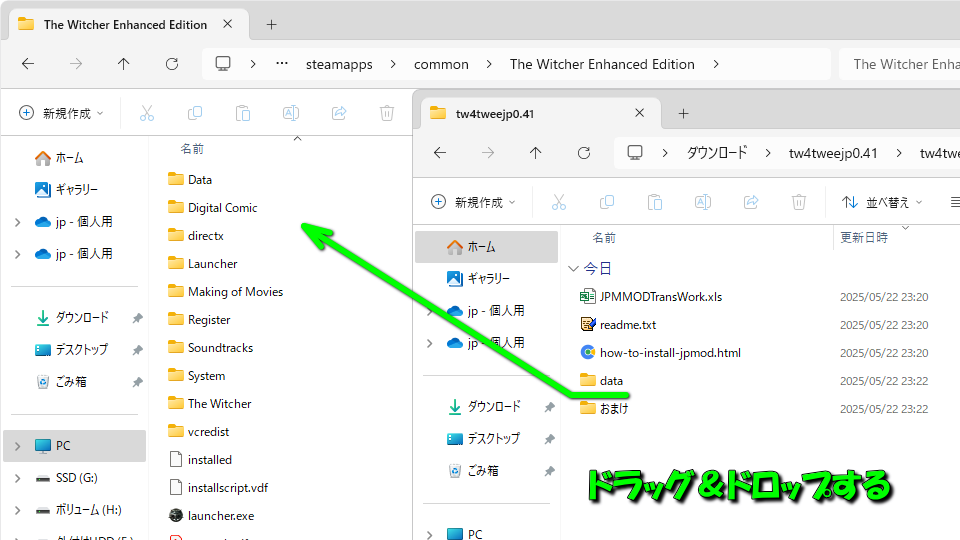Click Rename icon in tw4tweejp0.41 window toolbar
This screenshot has height=540, width=960.
pos(703,202)
